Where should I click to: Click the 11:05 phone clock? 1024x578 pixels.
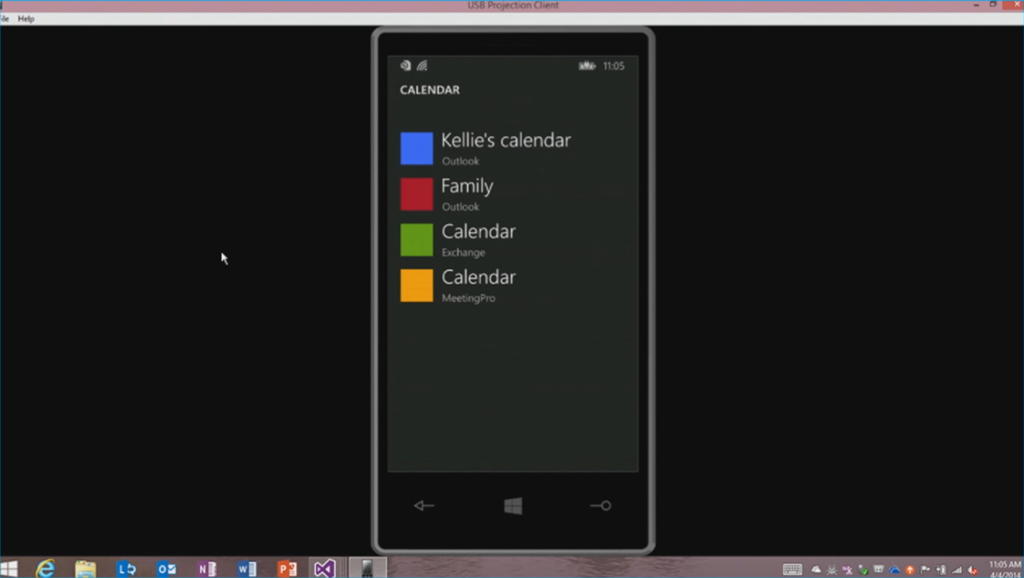click(613, 66)
